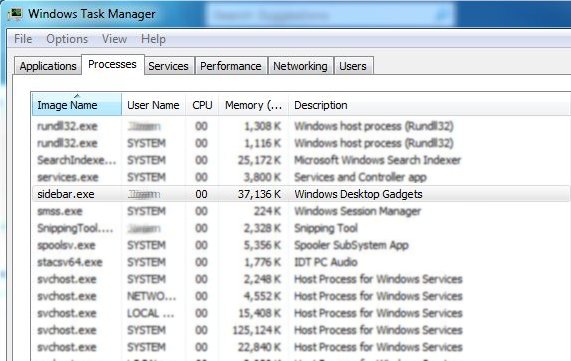Click the IDT PC Audio description
The image size is (571, 361).
326,262
